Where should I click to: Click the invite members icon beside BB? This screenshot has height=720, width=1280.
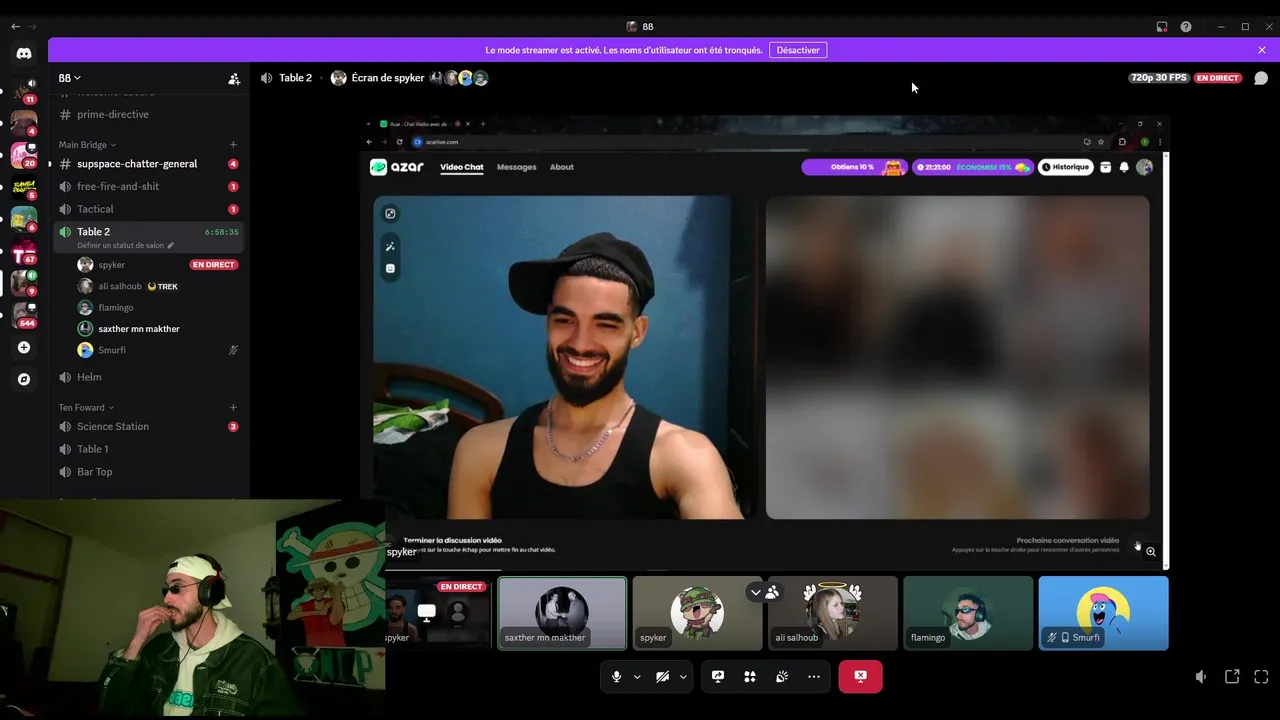pyautogui.click(x=234, y=78)
